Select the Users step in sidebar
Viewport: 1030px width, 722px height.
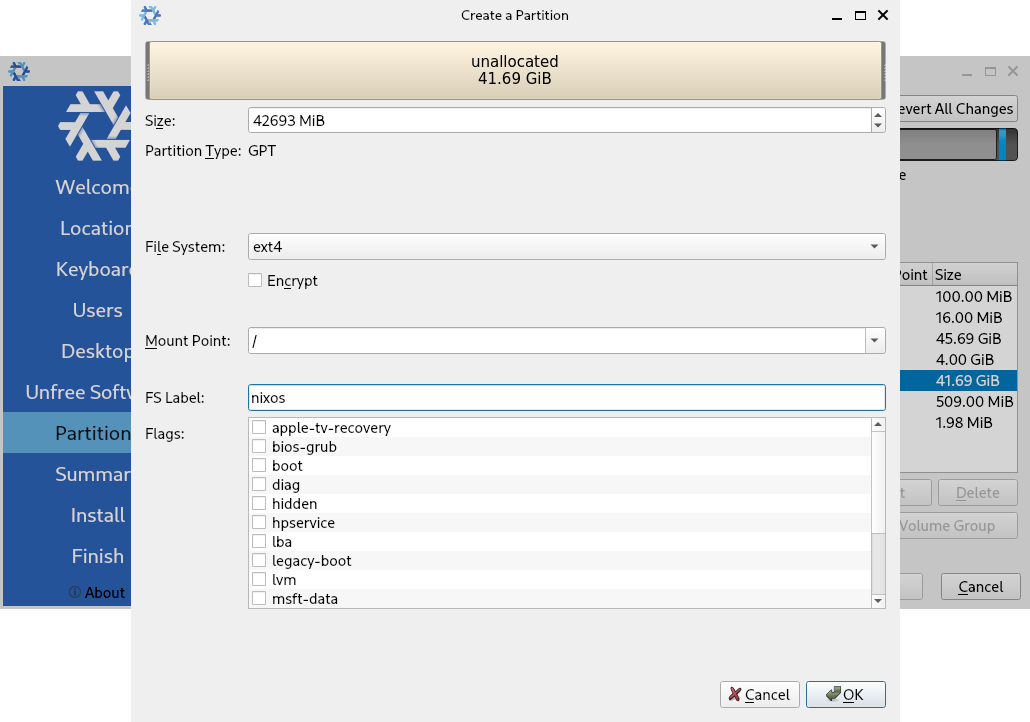97,310
